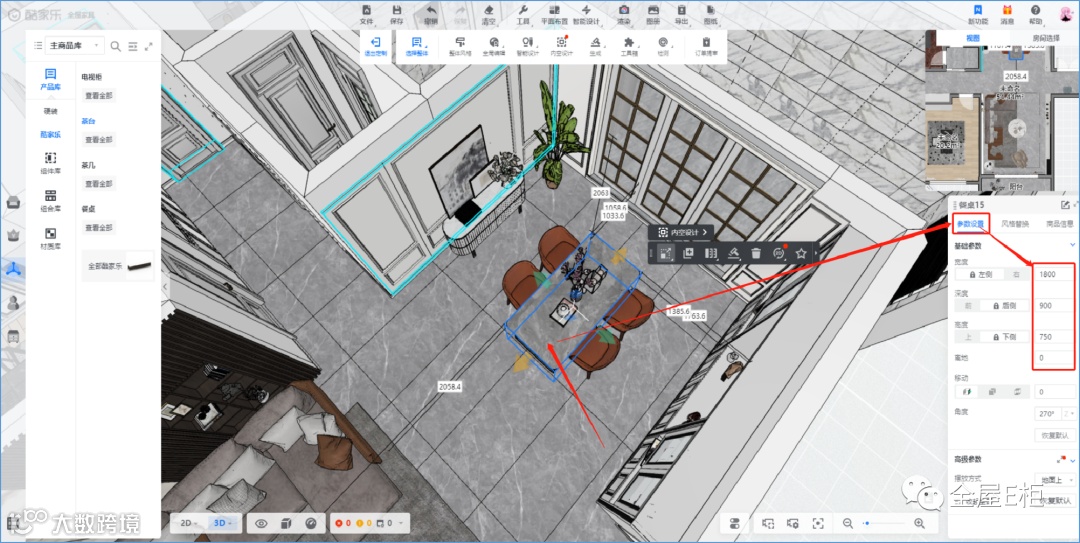Click the search magnifier in library panel

(x=116, y=46)
